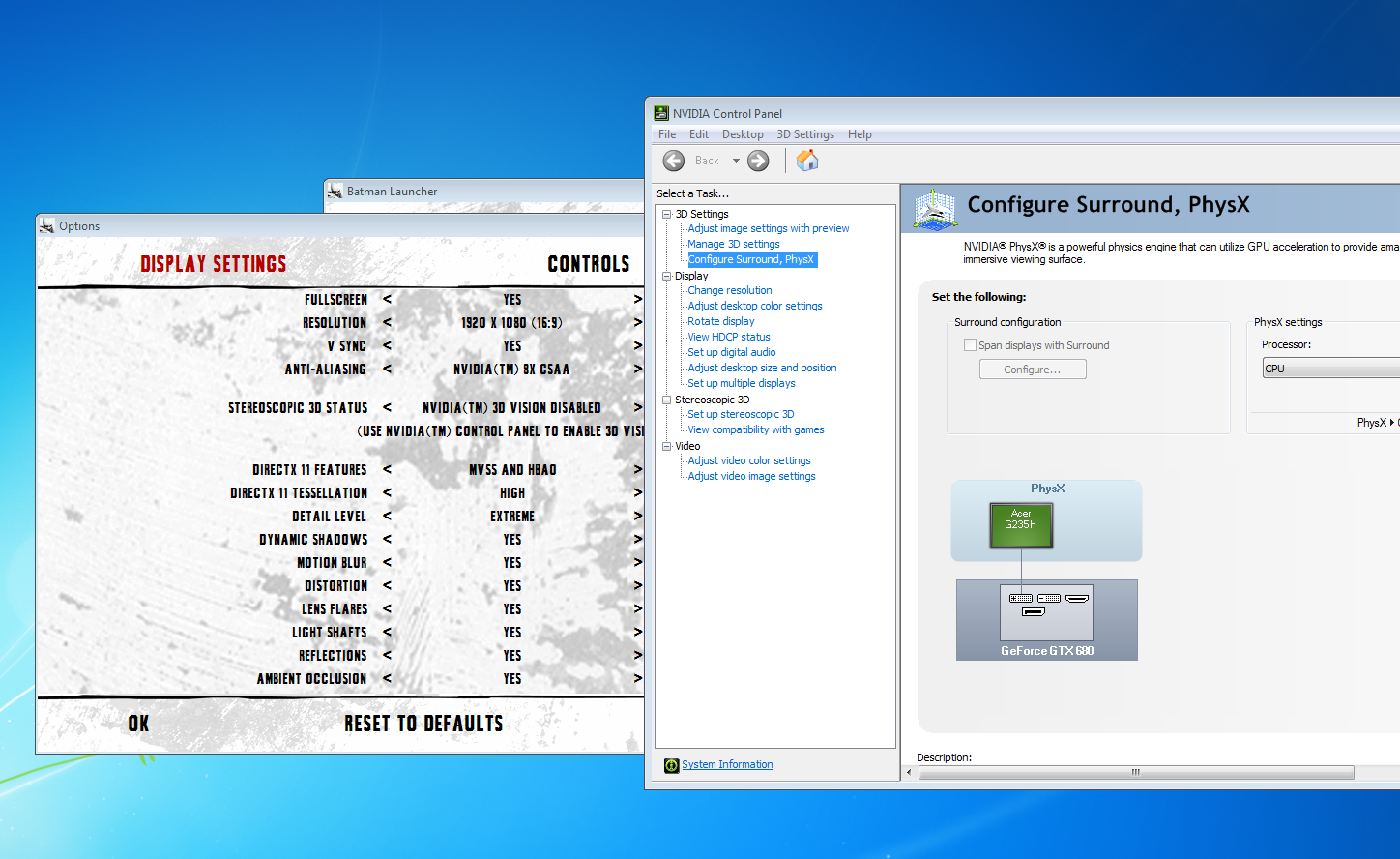Image resolution: width=1400 pixels, height=859 pixels.
Task: Toggle Ambient Occlusion with its right arrow
Action: click(637, 679)
